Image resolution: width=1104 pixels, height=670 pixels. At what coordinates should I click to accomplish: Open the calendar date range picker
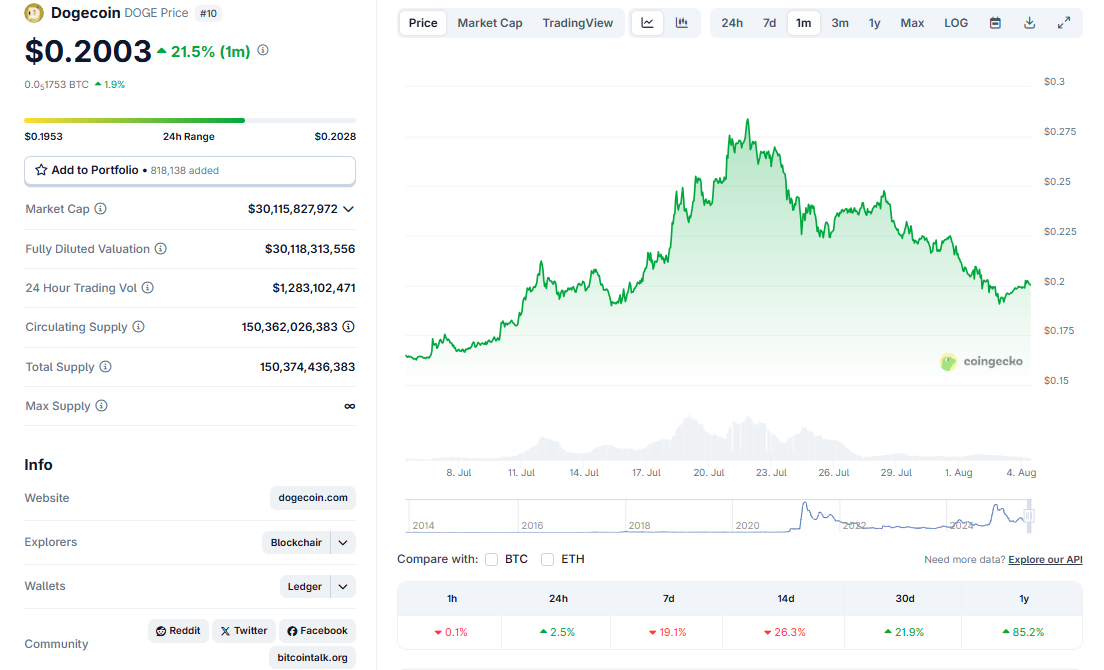995,23
